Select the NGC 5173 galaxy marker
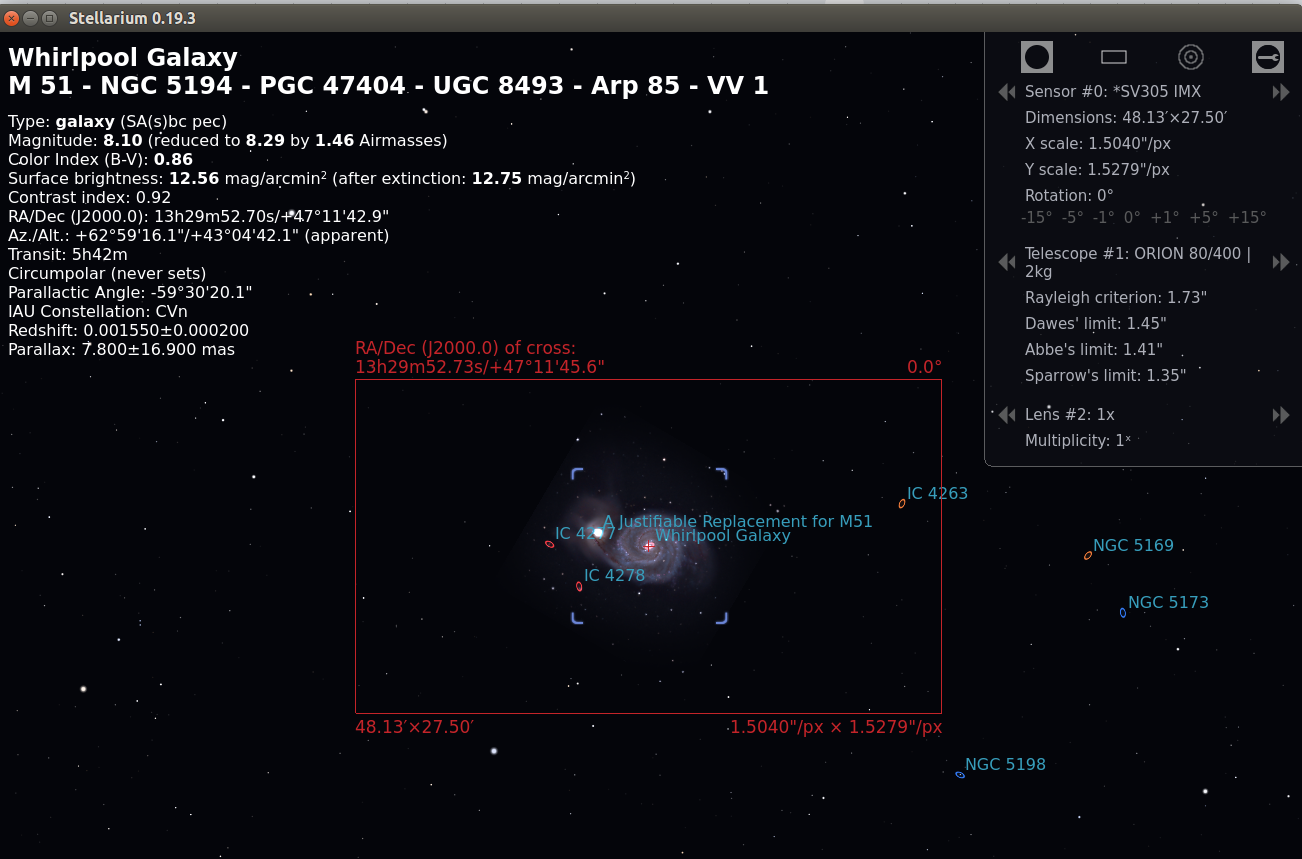 1123,612
